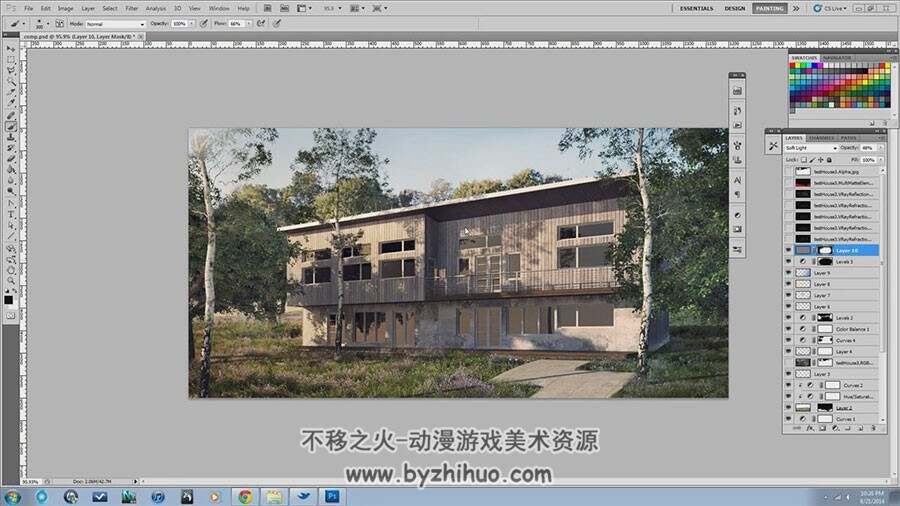Screen dimensions: 900x506
Task: Select Layer 10 mask thumbnail
Action: pyautogui.click(x=825, y=250)
